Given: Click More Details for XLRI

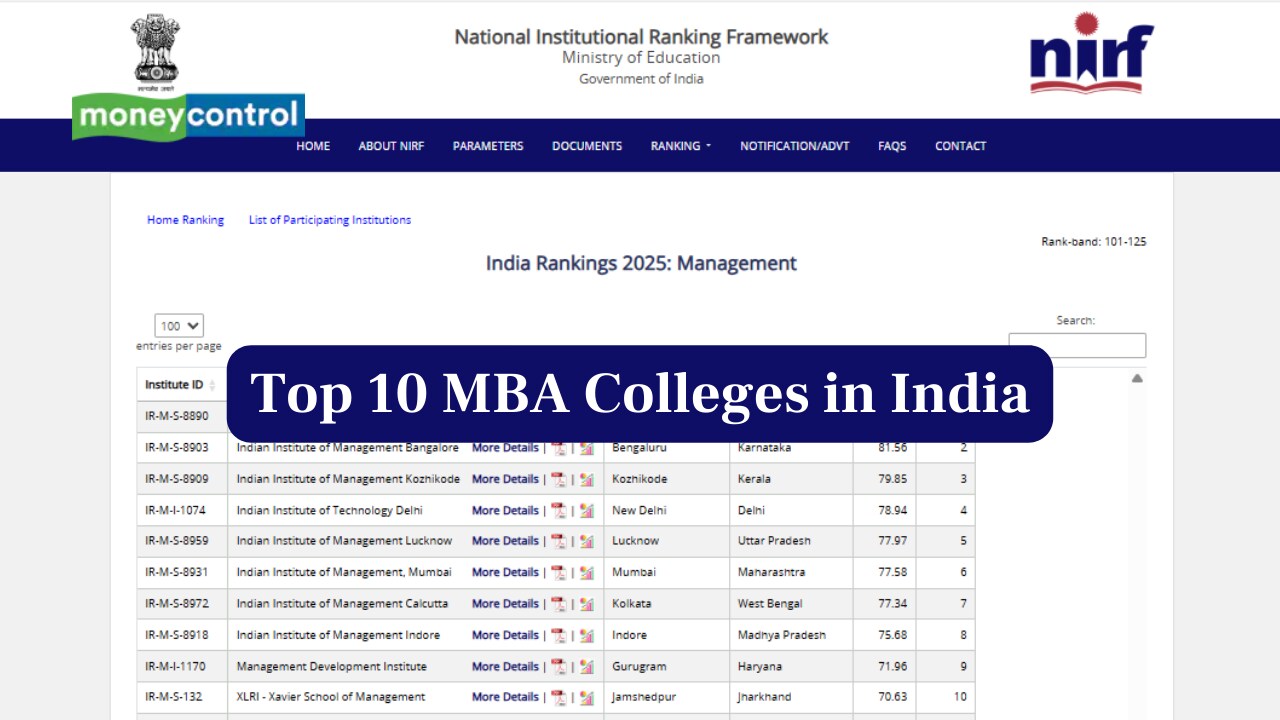Looking at the screenshot, I should pos(505,697).
